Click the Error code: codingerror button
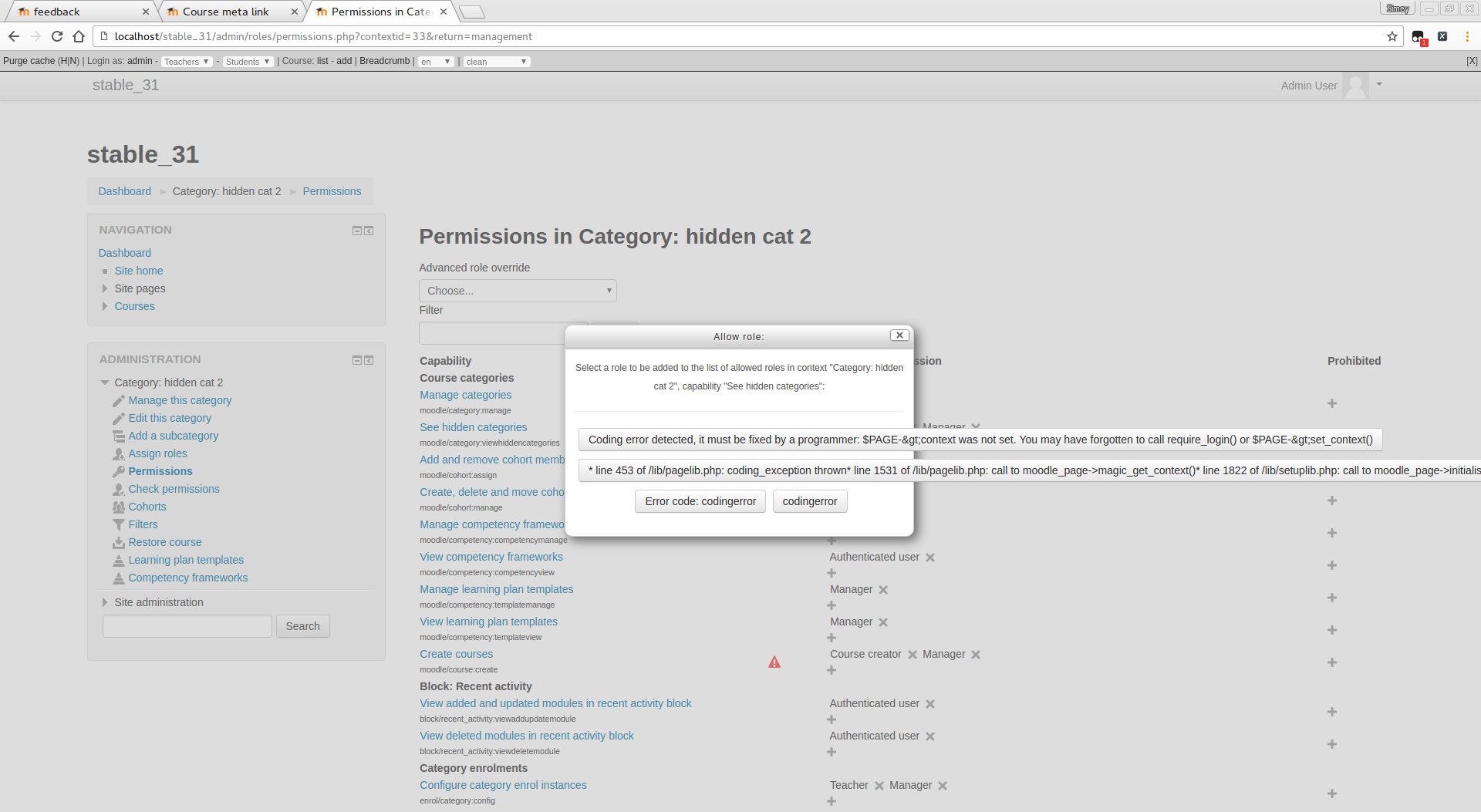 click(700, 501)
